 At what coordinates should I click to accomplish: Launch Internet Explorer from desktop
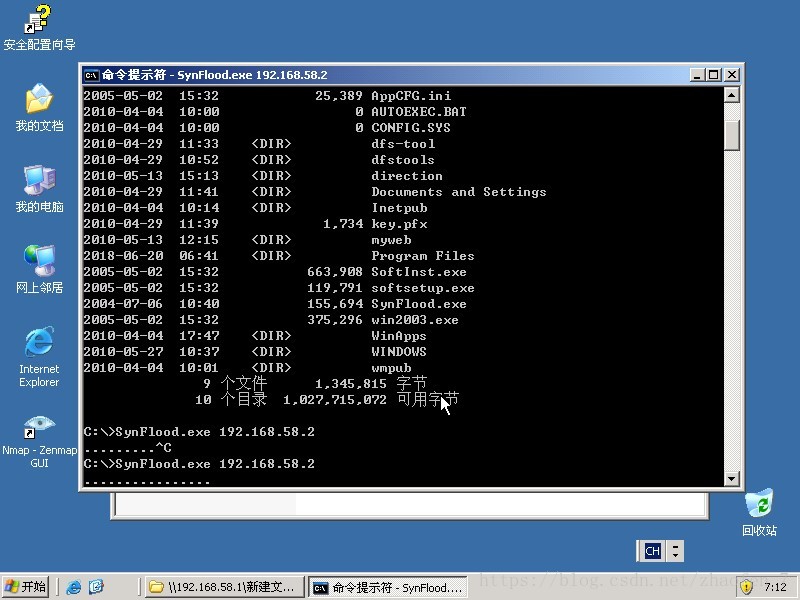pyautogui.click(x=39, y=357)
